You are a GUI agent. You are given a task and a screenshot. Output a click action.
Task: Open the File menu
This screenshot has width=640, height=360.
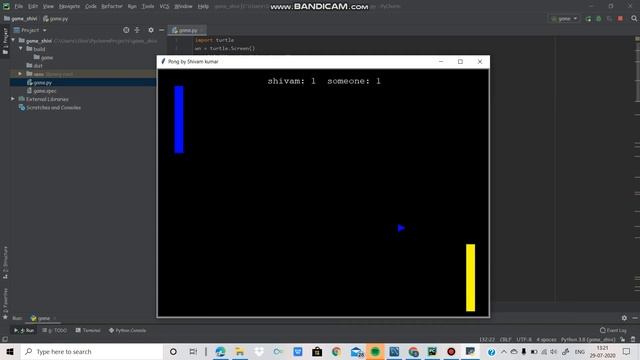(x=19, y=6)
